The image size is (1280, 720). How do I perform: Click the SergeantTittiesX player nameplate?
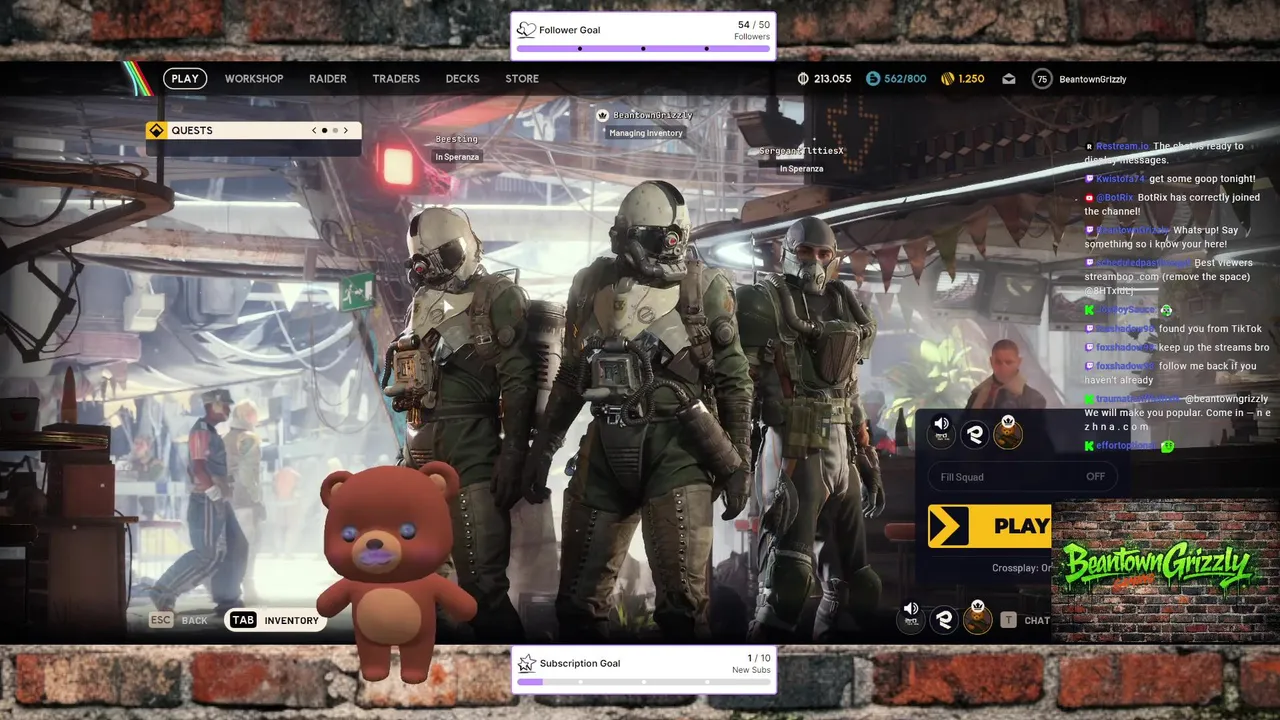(801, 159)
